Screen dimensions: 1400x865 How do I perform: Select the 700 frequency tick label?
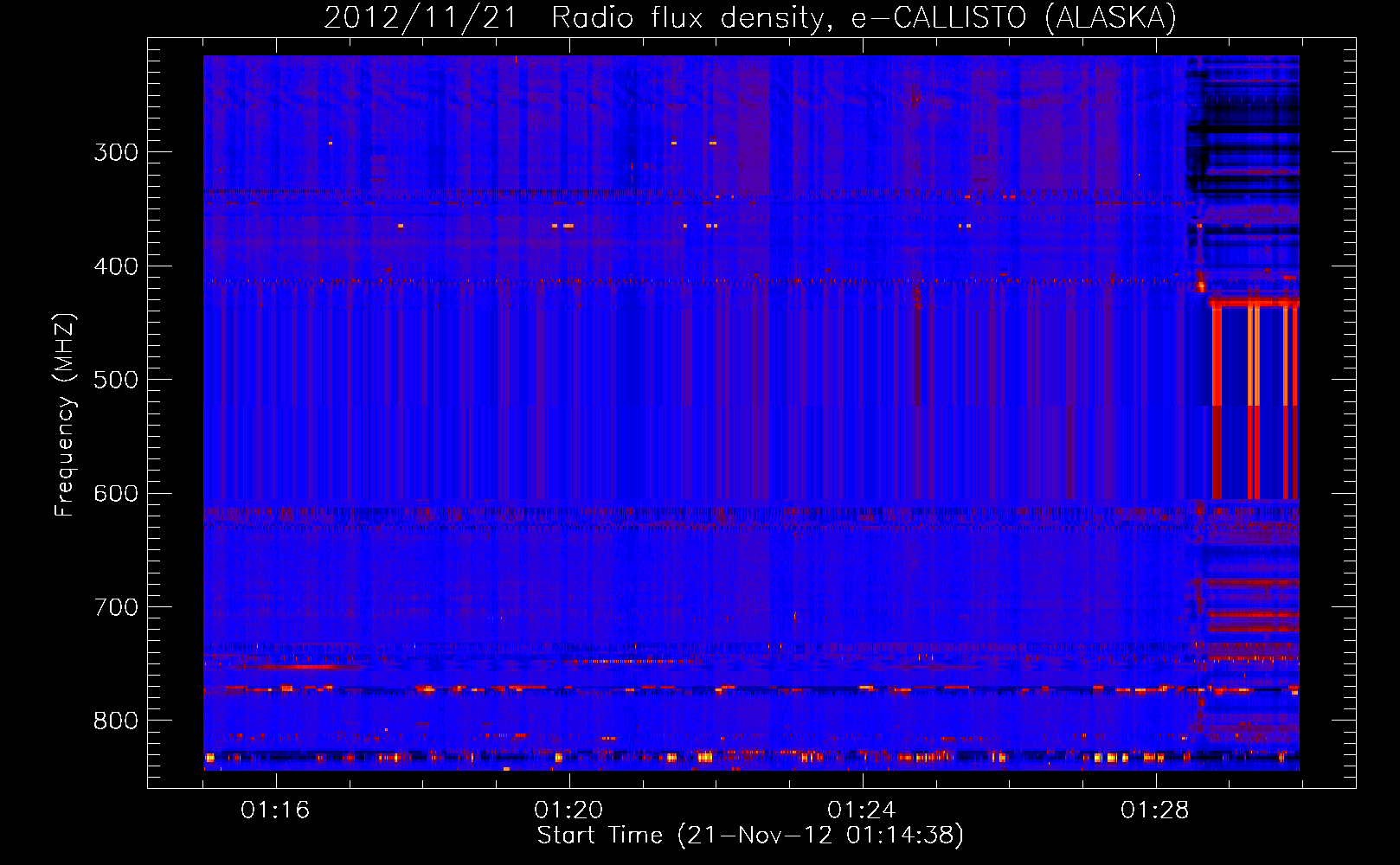coord(116,607)
